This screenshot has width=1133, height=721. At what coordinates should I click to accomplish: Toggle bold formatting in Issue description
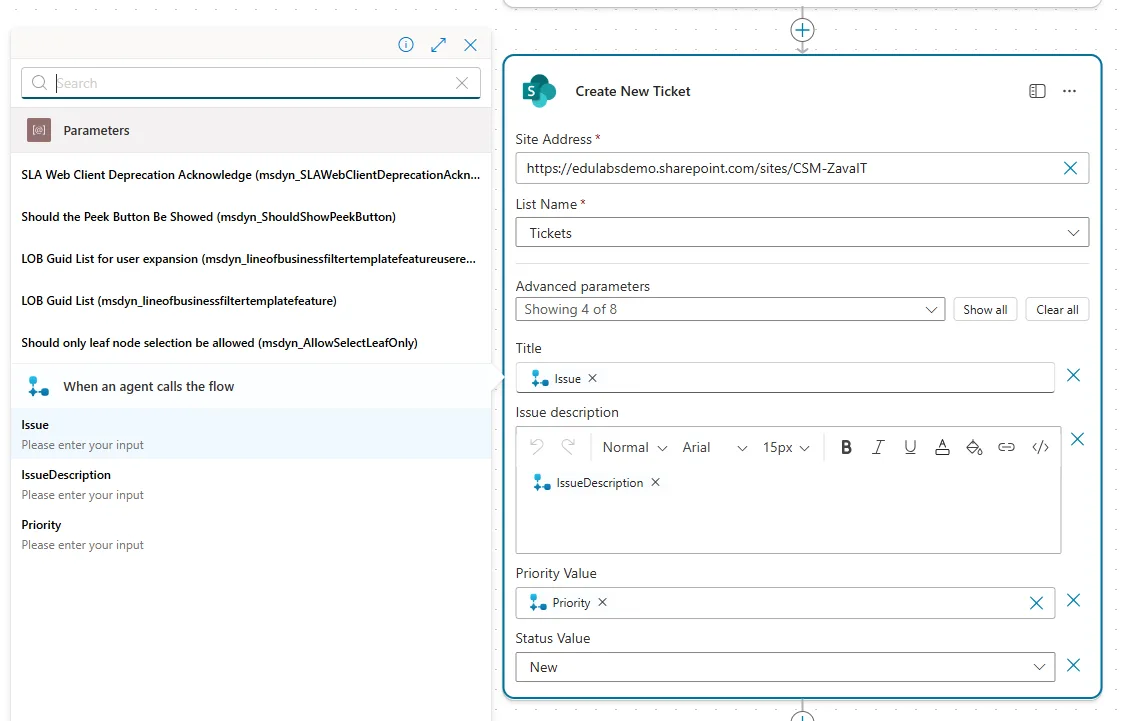click(846, 447)
